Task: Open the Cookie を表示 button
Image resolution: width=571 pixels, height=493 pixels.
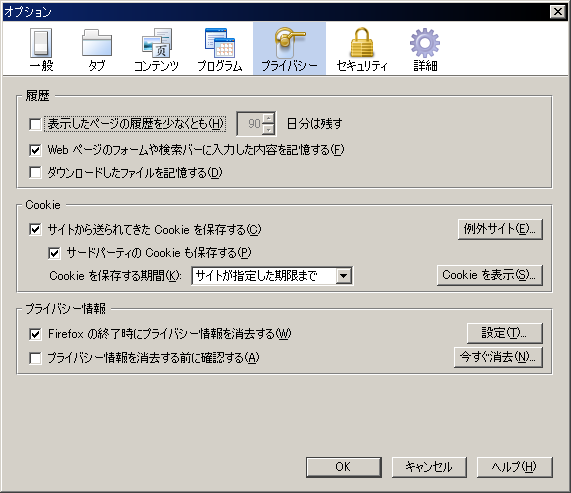Action: click(x=489, y=275)
